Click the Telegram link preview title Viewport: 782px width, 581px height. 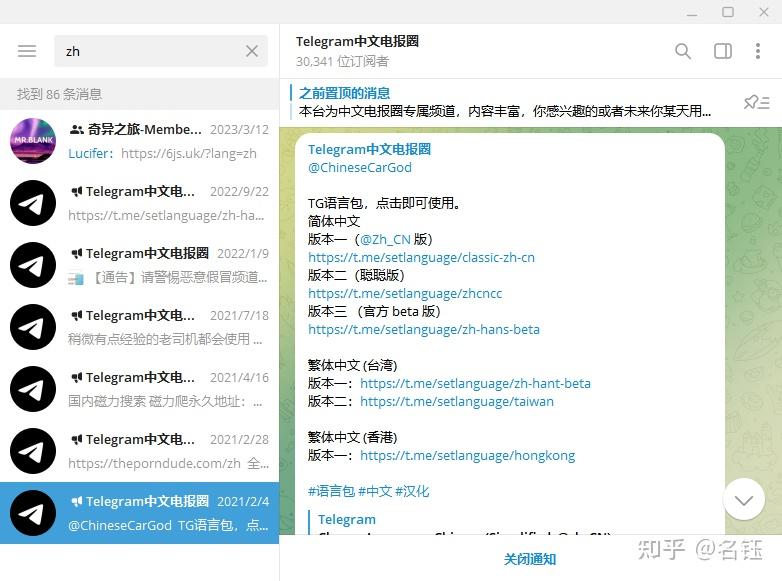[347, 519]
